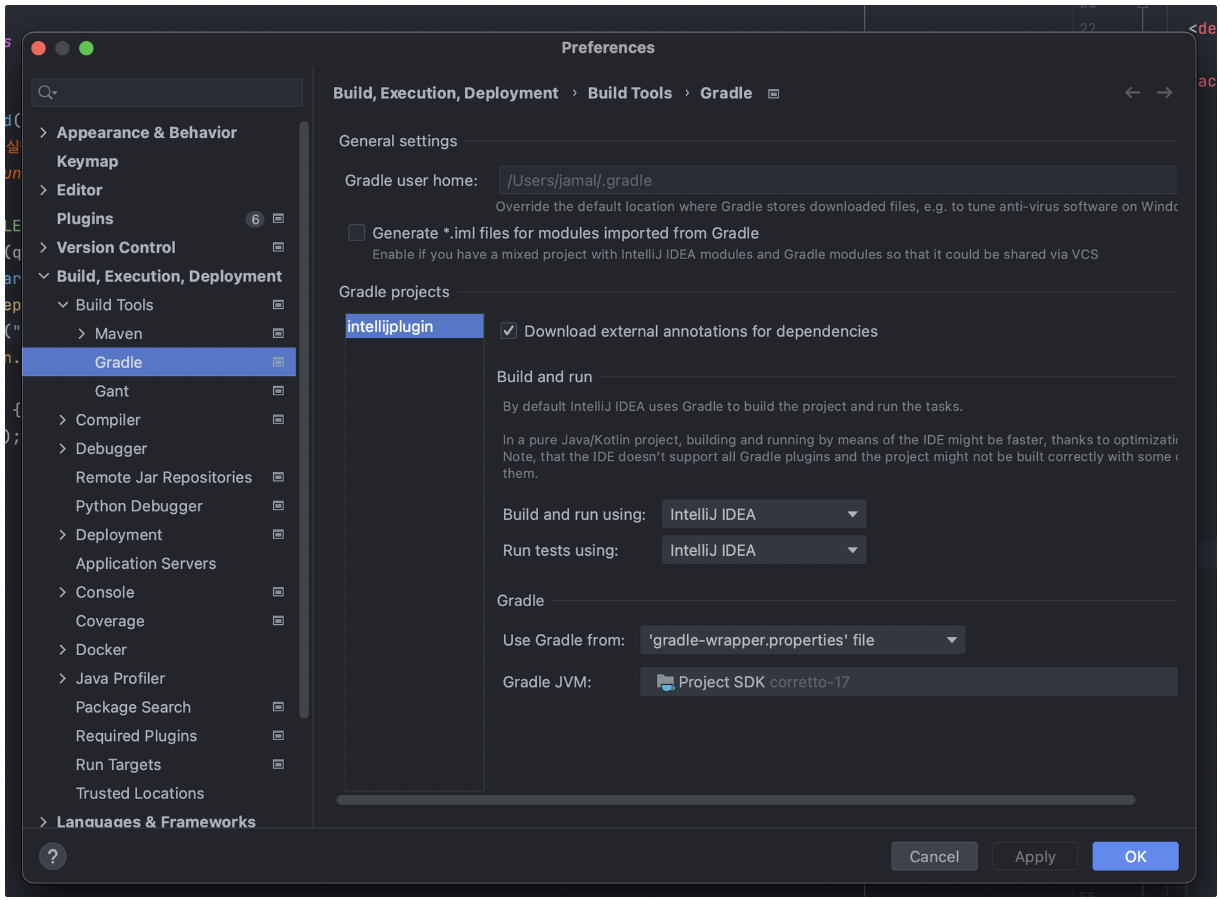Click the project-level icon beside Gradle breadcrumb
The image size is (1220, 900).
tap(773, 94)
